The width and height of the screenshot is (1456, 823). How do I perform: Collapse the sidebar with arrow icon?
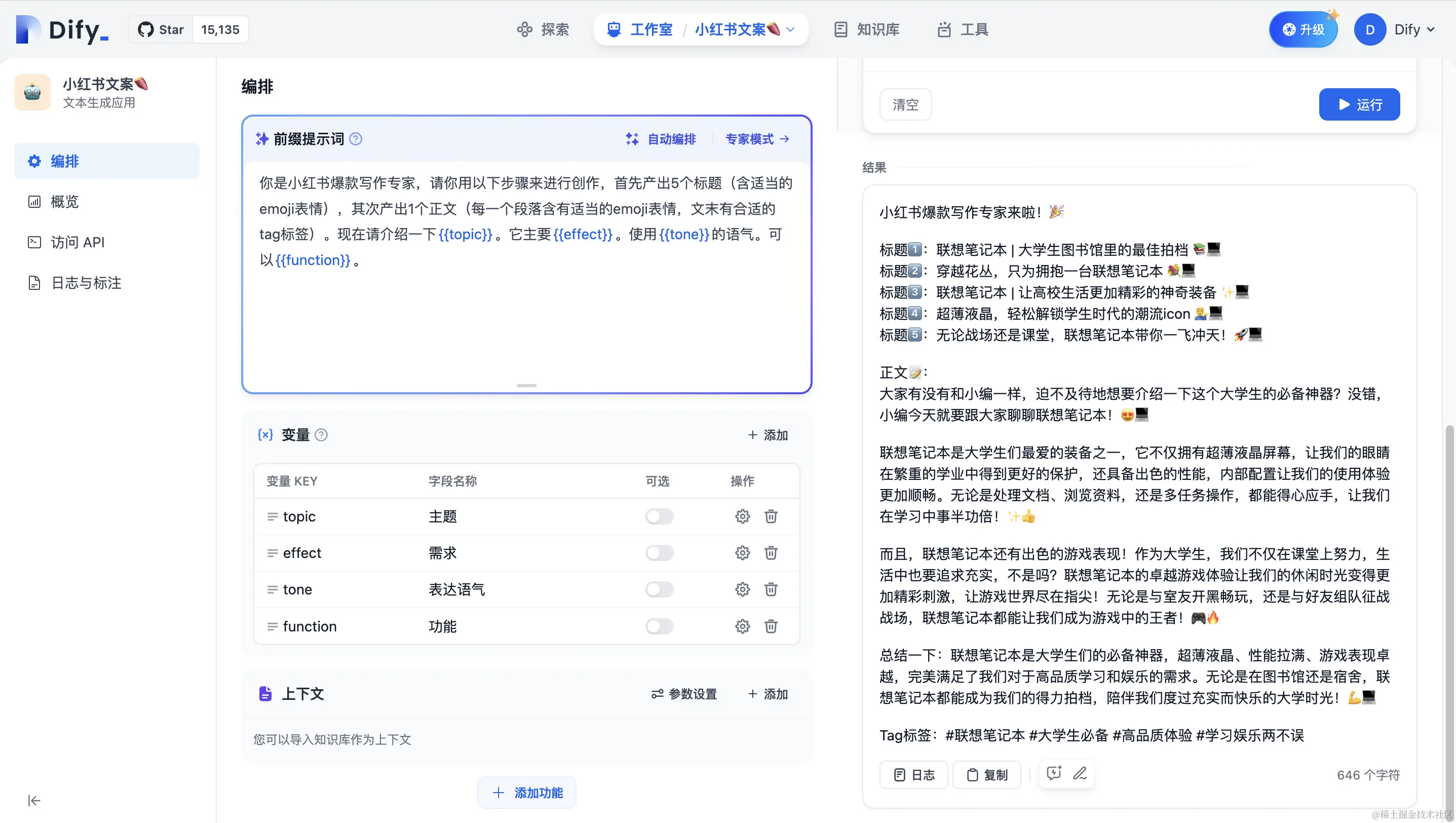(x=34, y=800)
